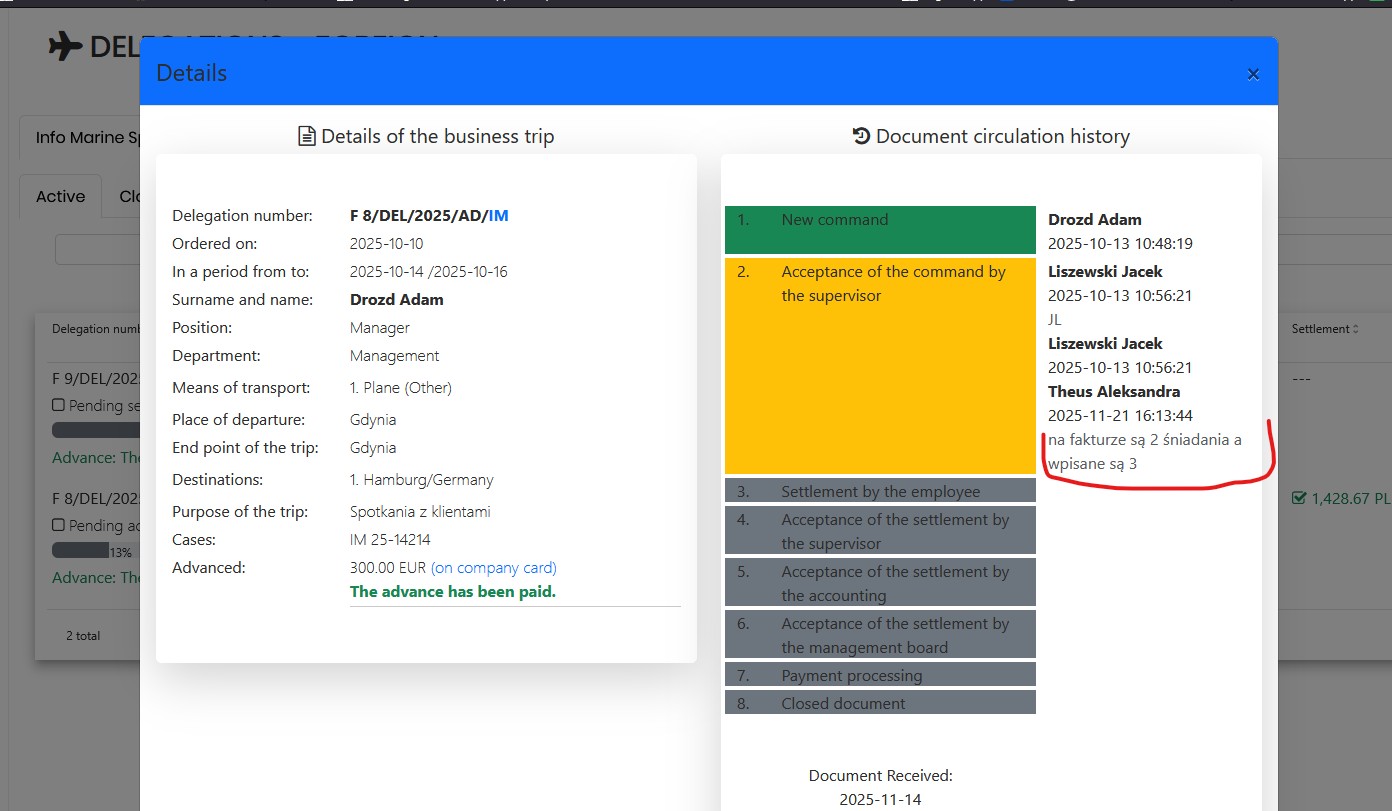Click the Settlement column sort arrows
The image size is (1392, 811).
tap(1356, 329)
